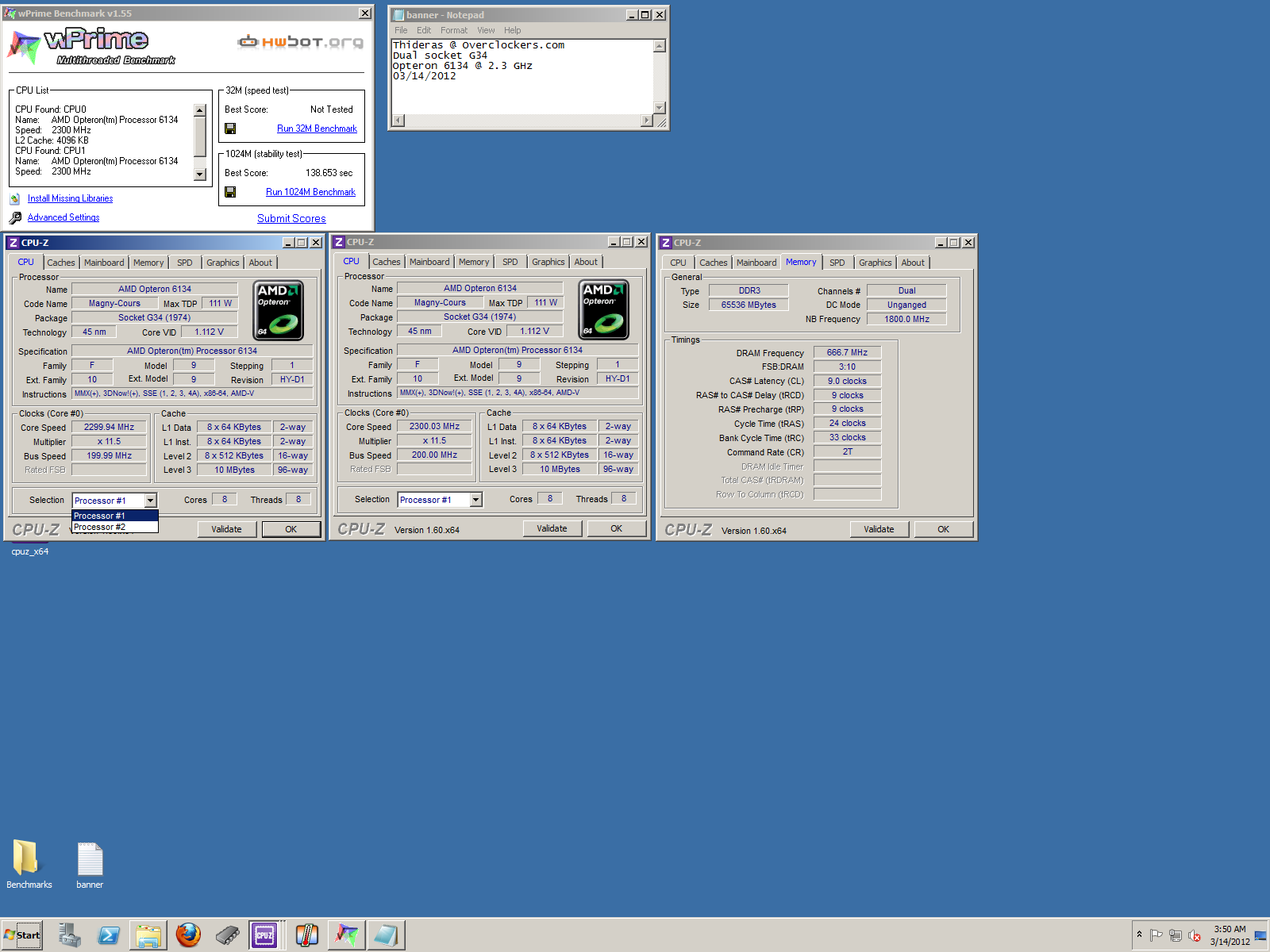Open the Advanced Settings wrench icon
1270x952 pixels.
click(x=15, y=217)
